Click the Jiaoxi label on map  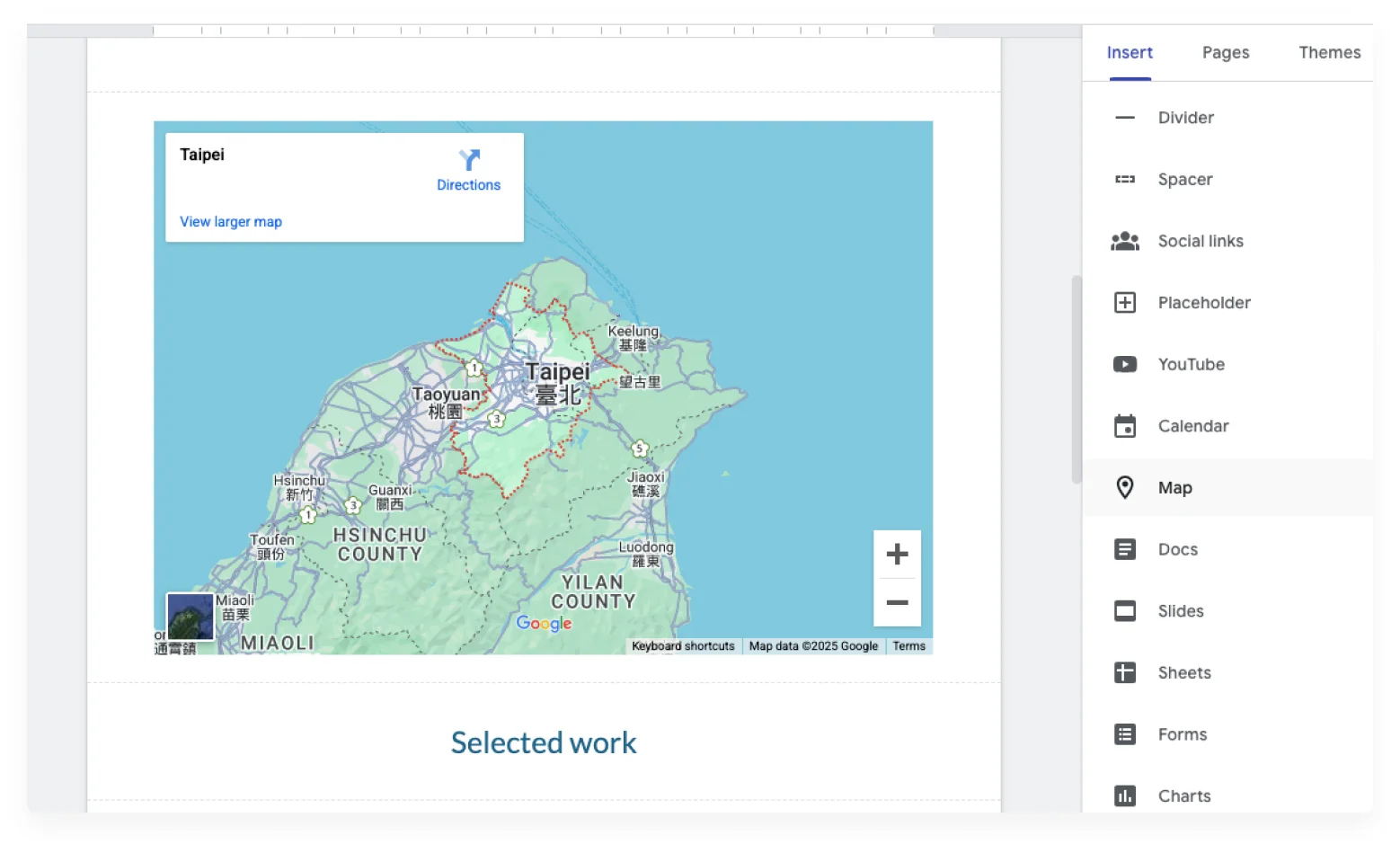(646, 484)
